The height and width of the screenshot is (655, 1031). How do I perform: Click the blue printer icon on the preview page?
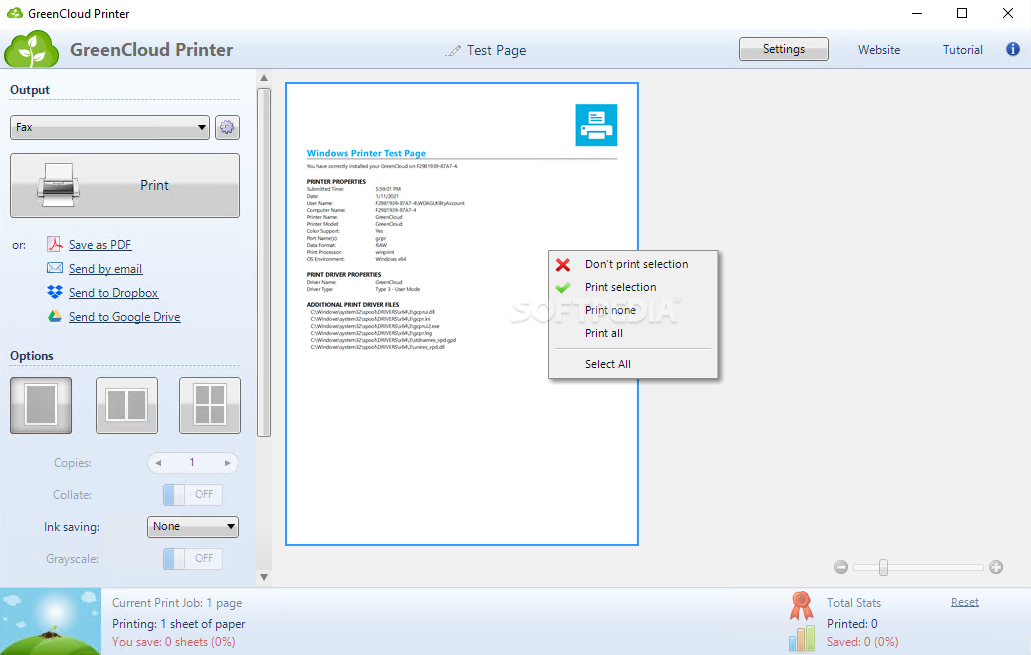(x=596, y=125)
